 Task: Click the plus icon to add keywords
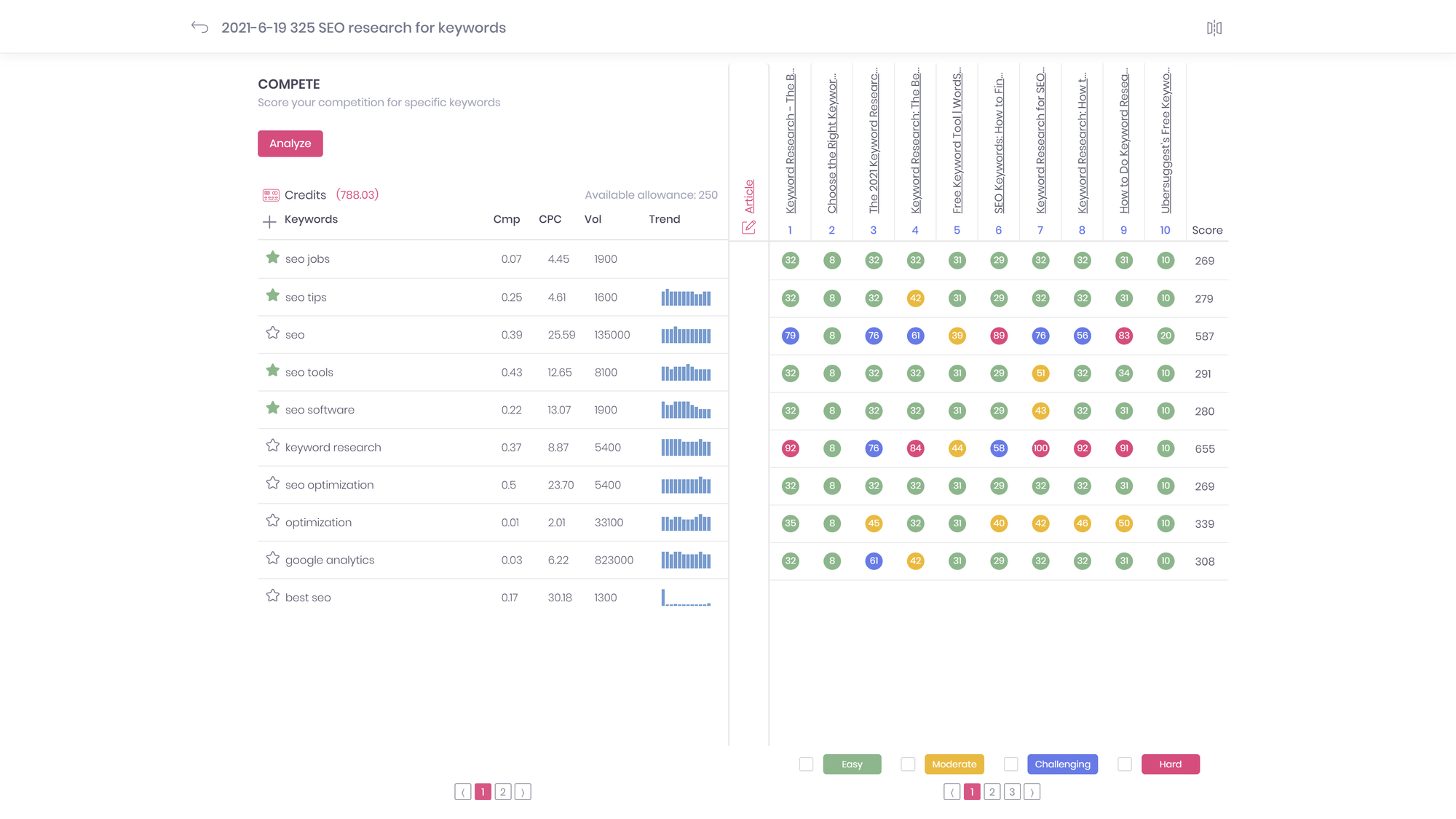coord(269,221)
